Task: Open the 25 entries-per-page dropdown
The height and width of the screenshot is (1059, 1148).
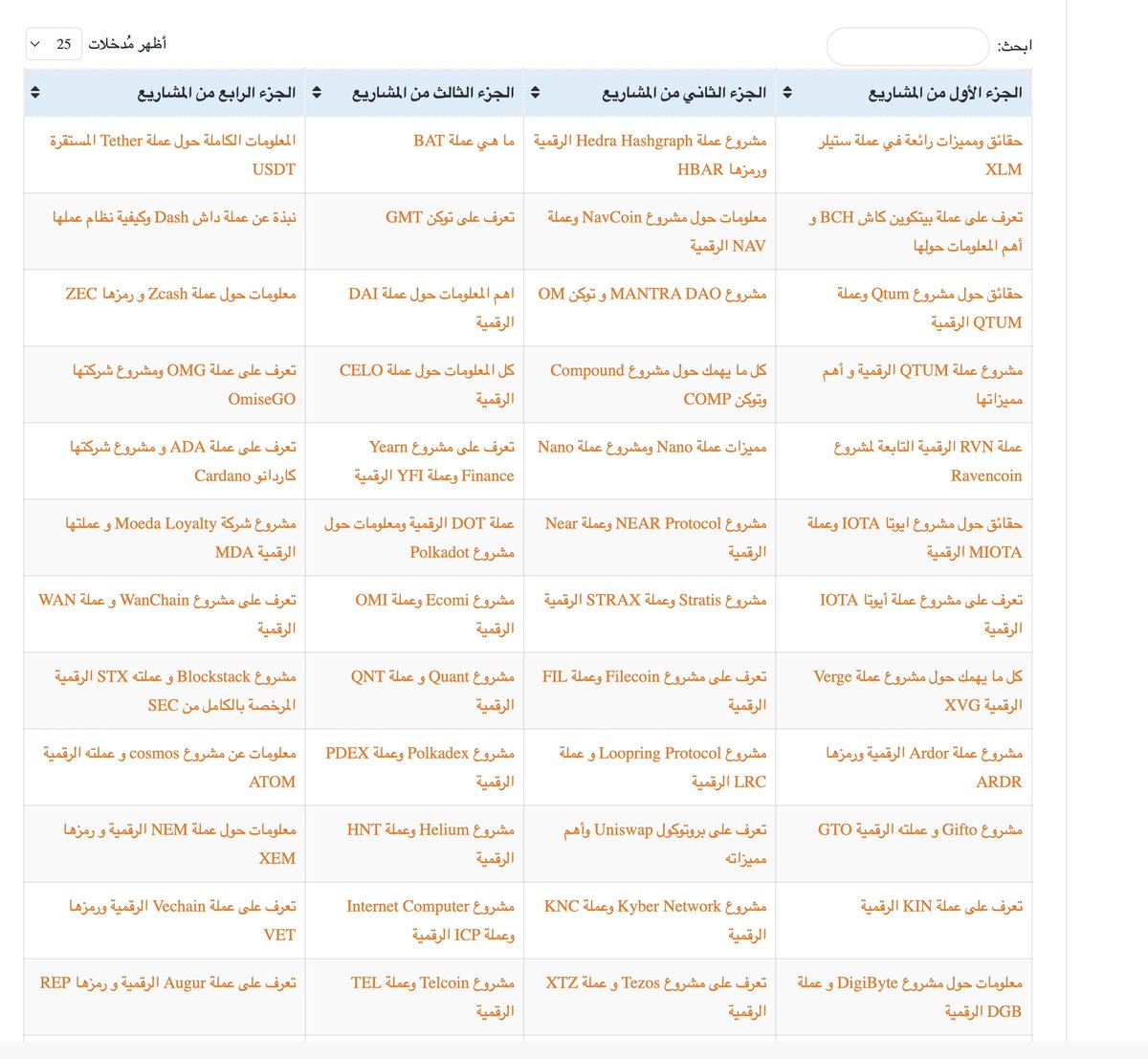Action: (x=53, y=44)
